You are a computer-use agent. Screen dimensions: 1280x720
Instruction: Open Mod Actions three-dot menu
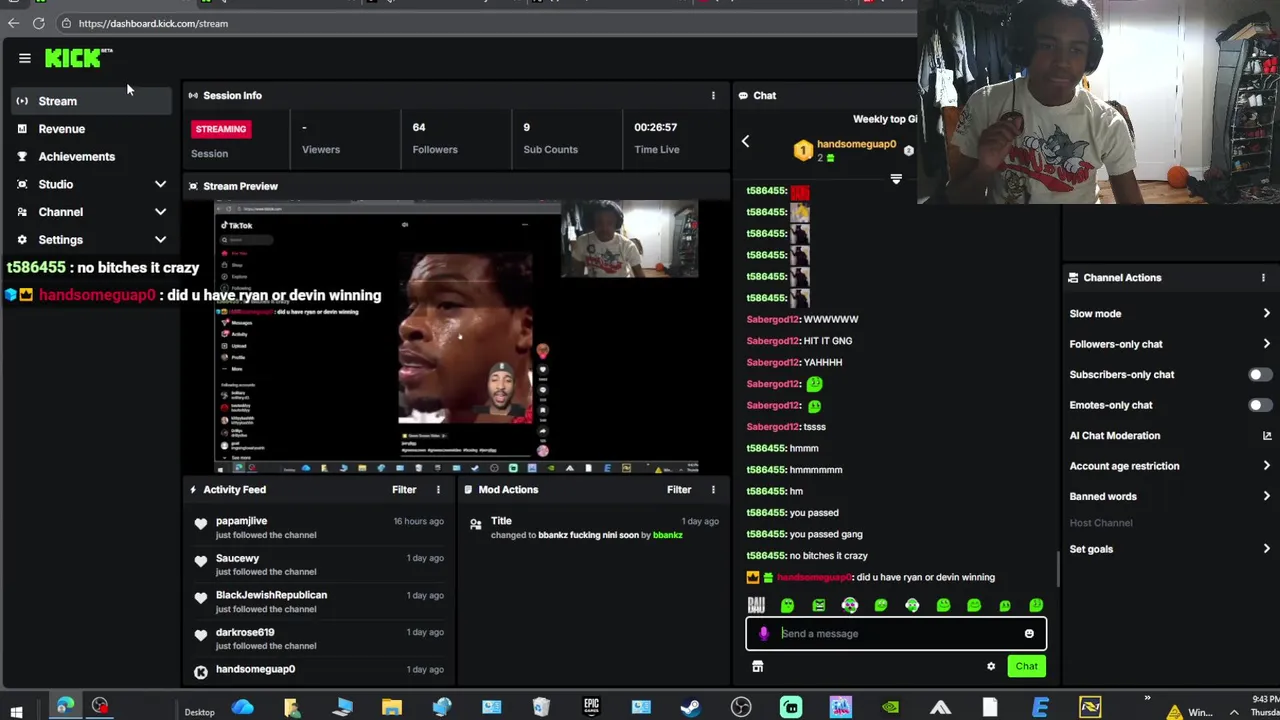tap(713, 490)
